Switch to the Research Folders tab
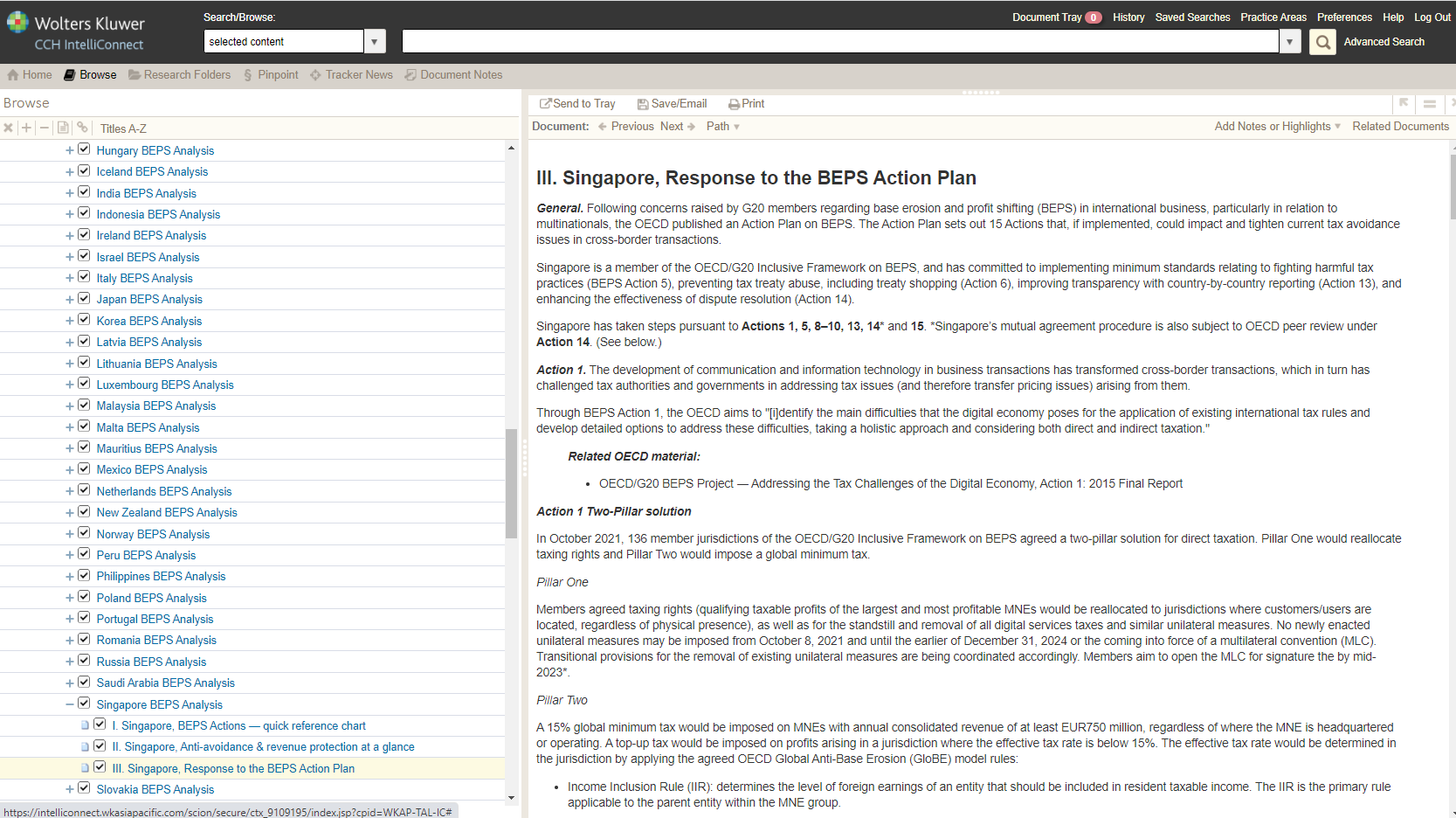 click(x=180, y=75)
